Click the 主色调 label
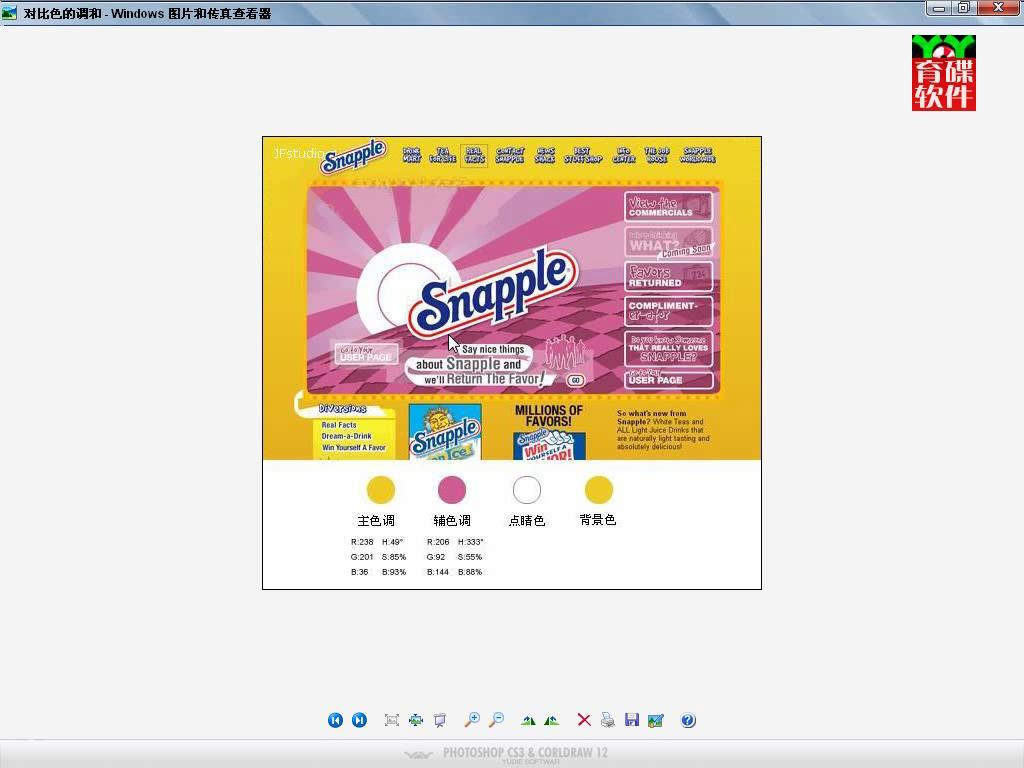Screen dimensions: 1024x768 (x=376, y=520)
